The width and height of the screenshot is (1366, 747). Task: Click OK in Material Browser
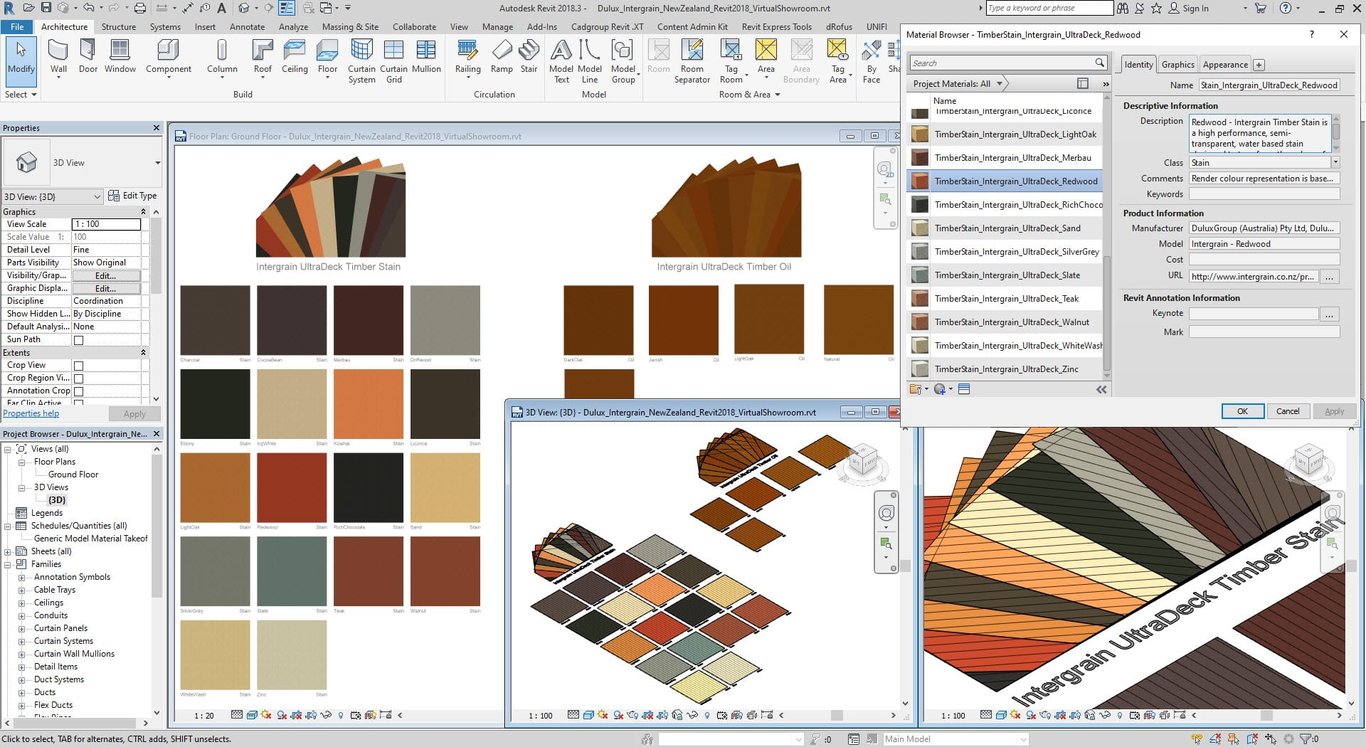click(x=1242, y=411)
